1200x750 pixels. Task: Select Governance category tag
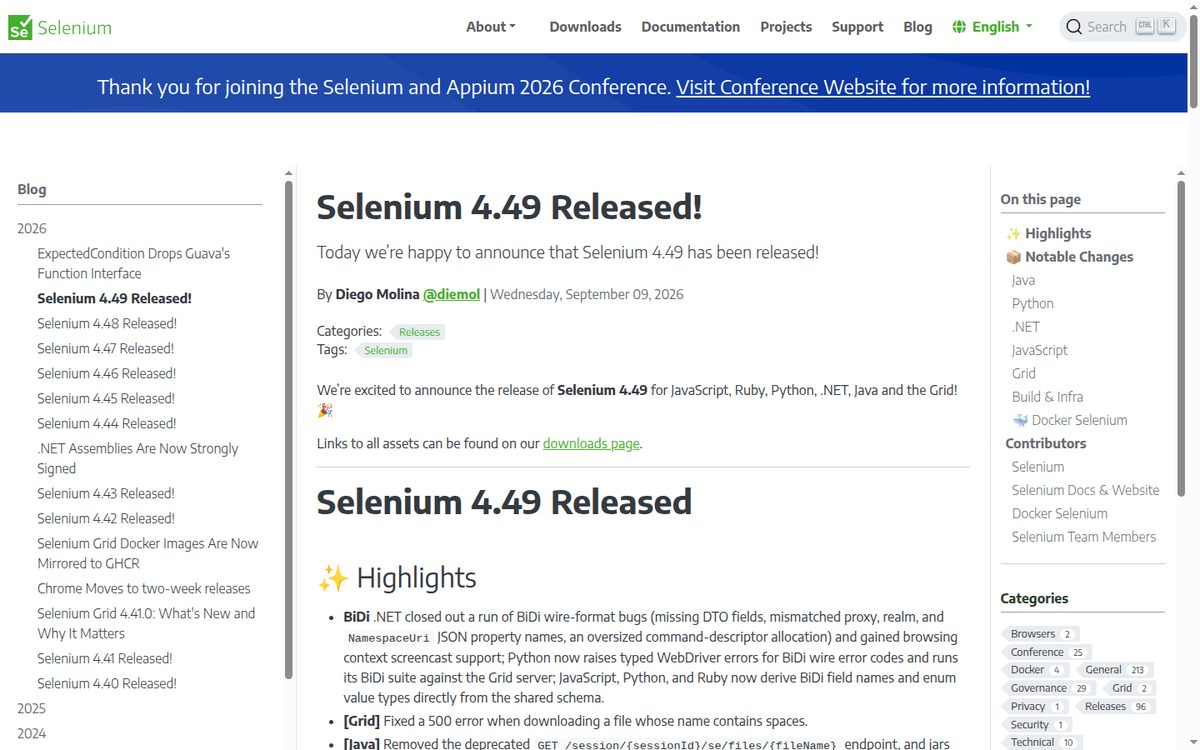coord(1048,688)
